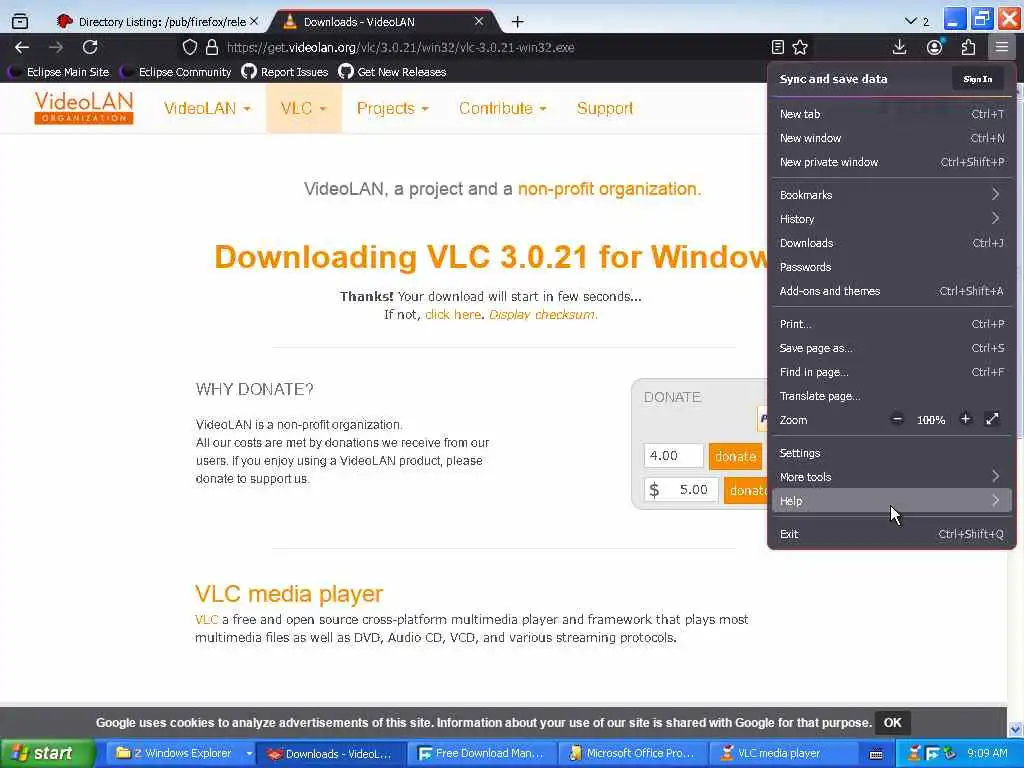This screenshot has height=768, width=1024.
Task: Expand the More tools submenu
Action: [891, 477]
